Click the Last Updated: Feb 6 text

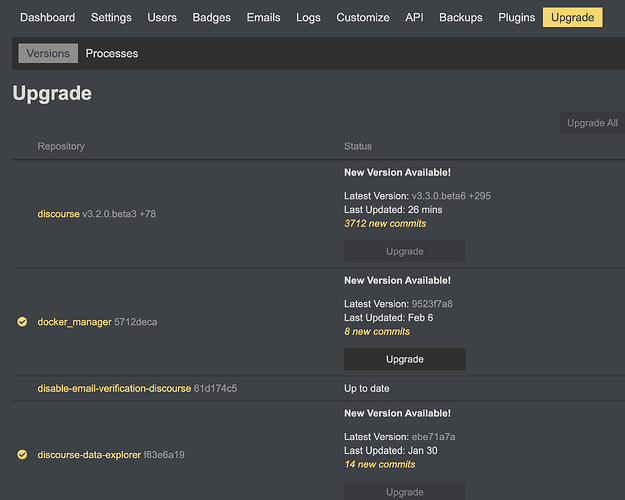(x=389, y=317)
